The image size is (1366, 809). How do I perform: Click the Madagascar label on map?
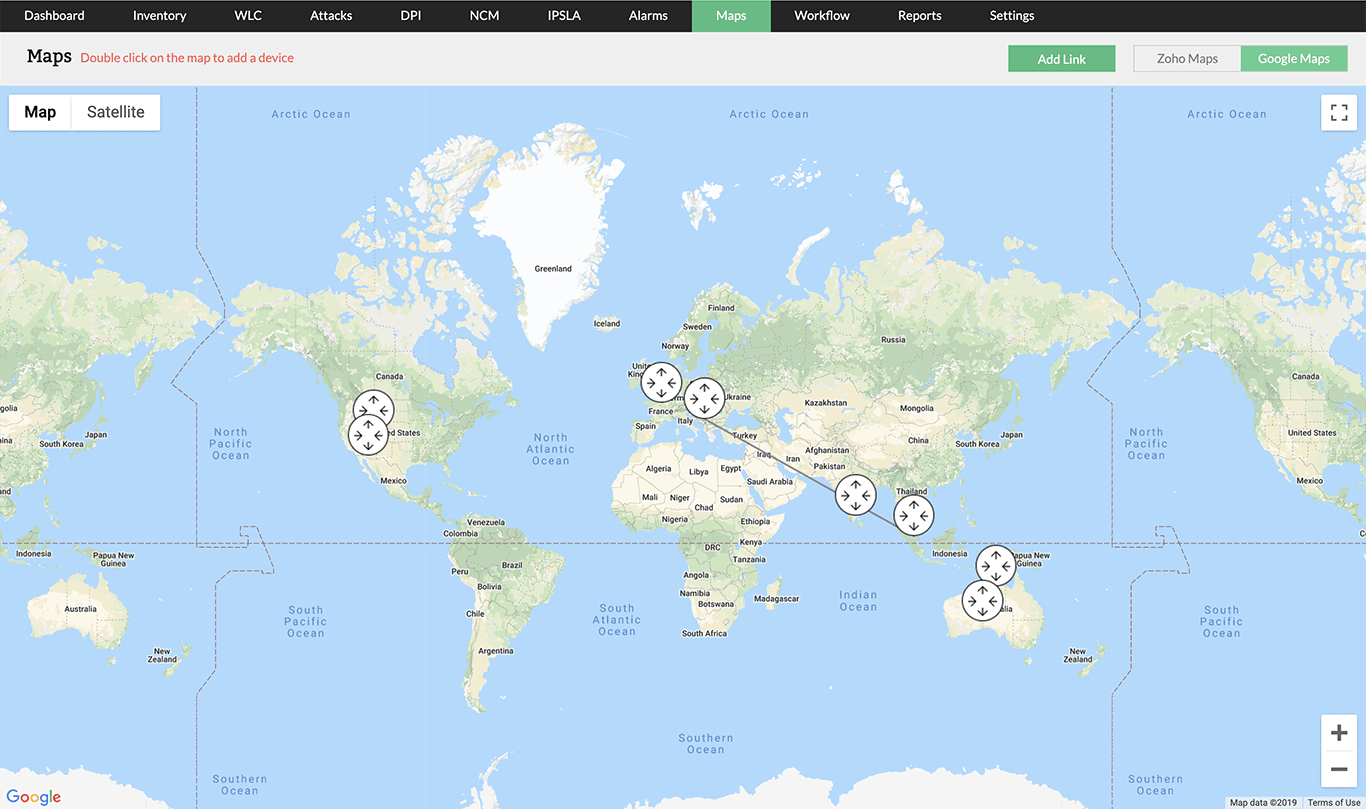point(777,599)
